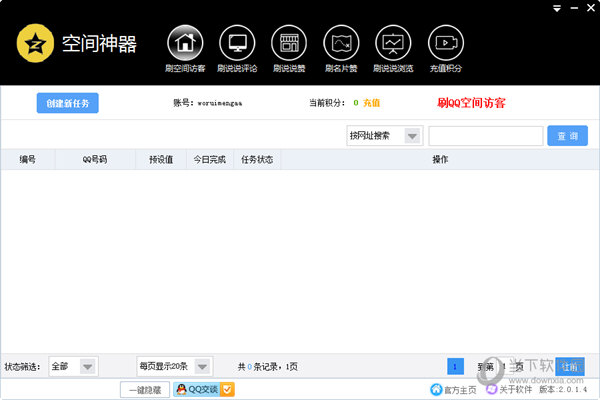Click the 关于软件 purple icon
This screenshot has width=600, height=400.
[491, 389]
